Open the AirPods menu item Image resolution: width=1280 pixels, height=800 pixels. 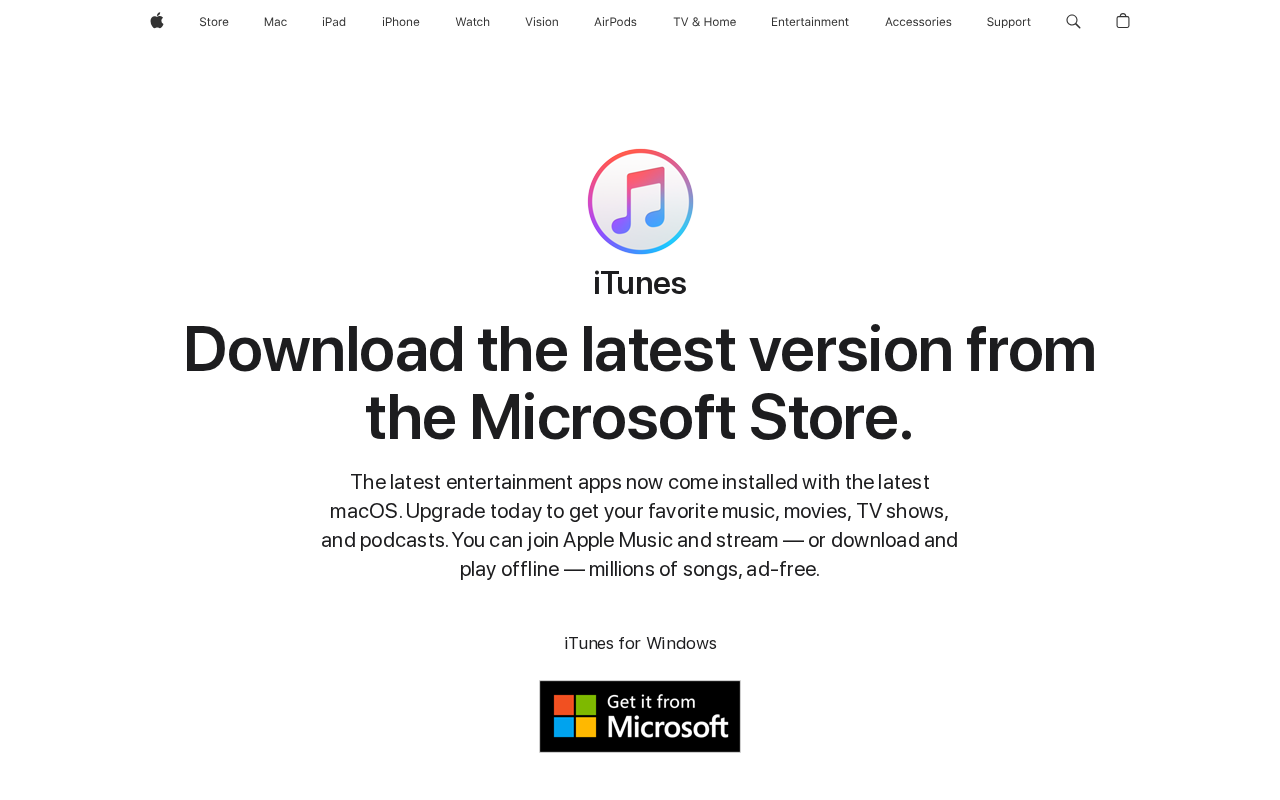click(615, 22)
